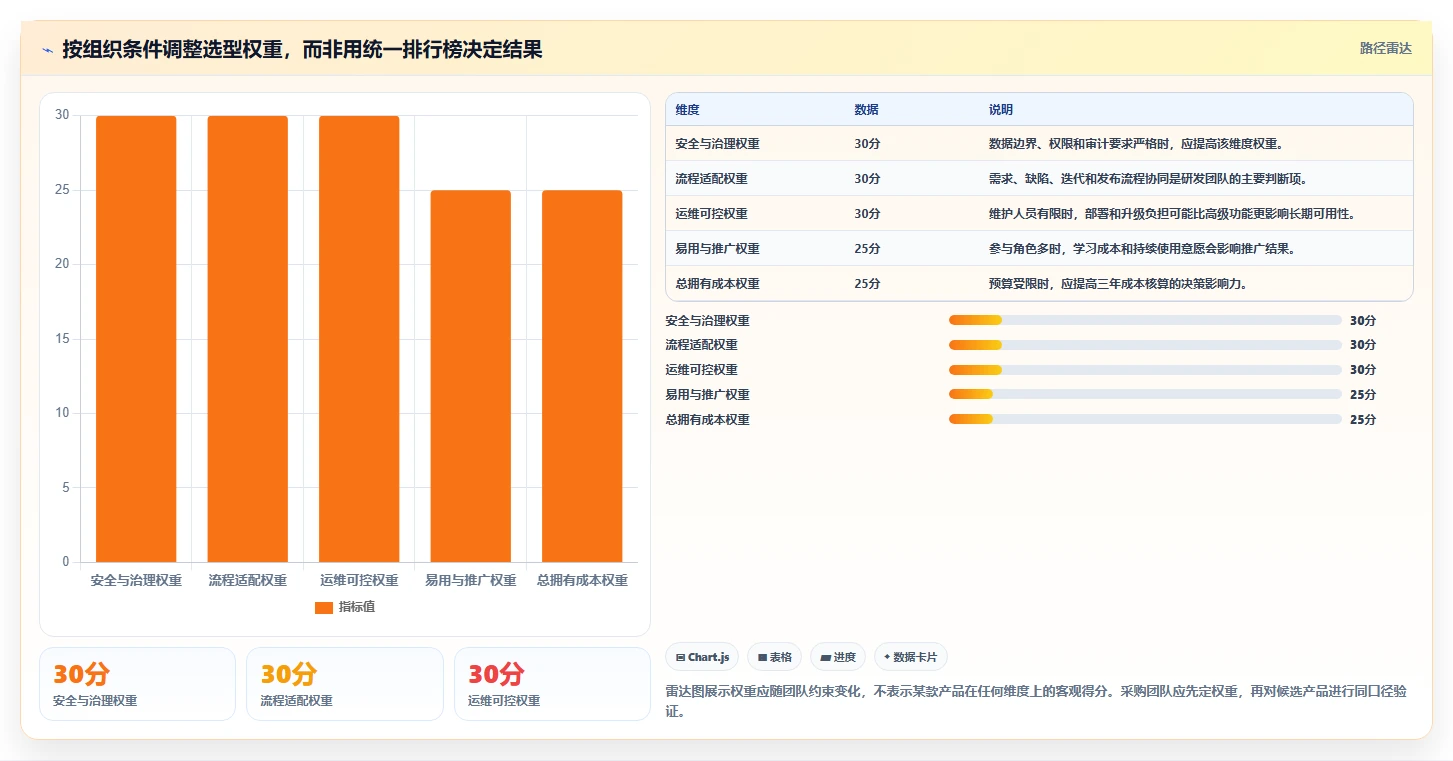
Task: Select the 易用与推广权重 table row cell
Action: (x=718, y=249)
